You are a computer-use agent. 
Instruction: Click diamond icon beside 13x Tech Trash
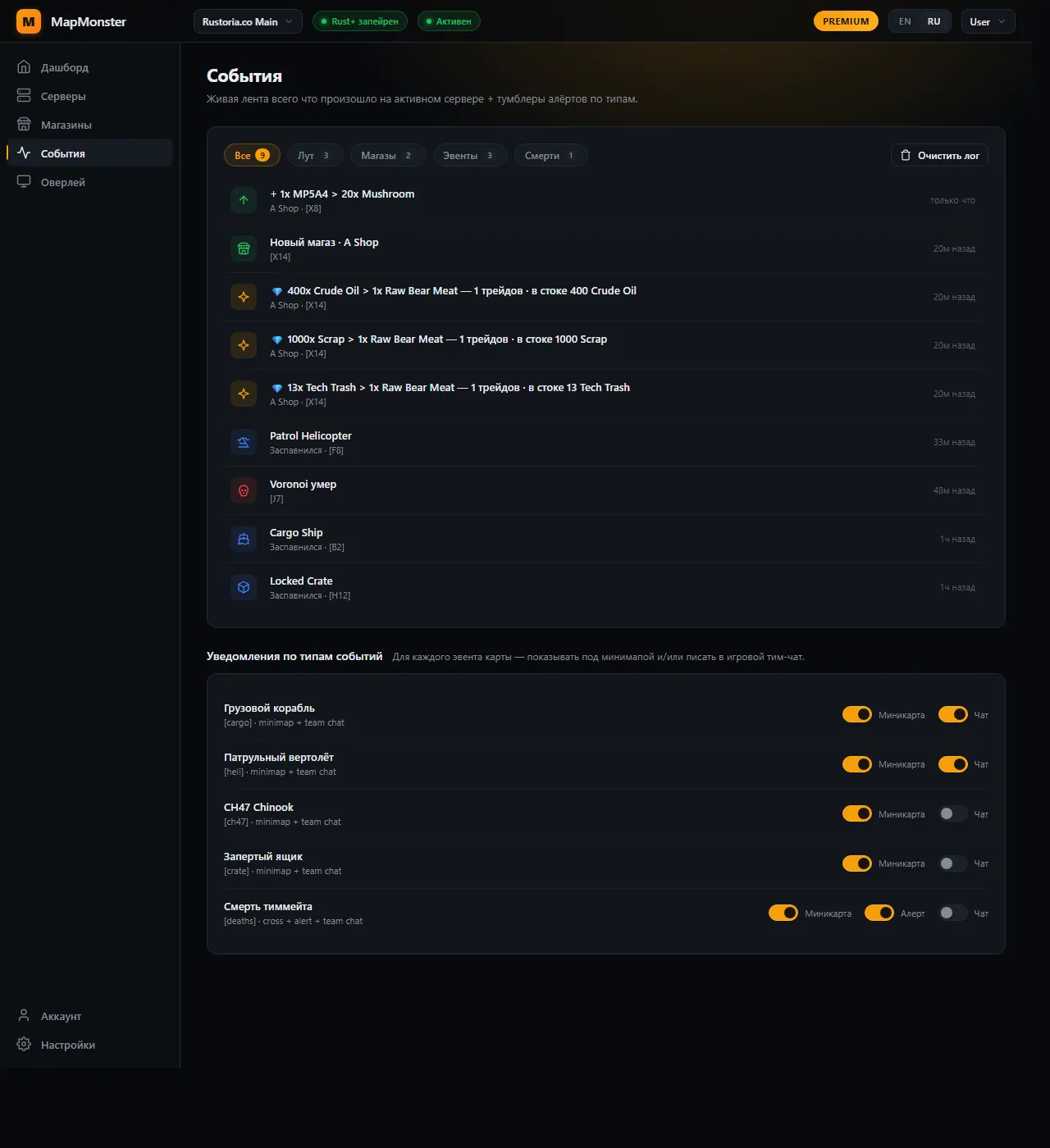tap(277, 388)
